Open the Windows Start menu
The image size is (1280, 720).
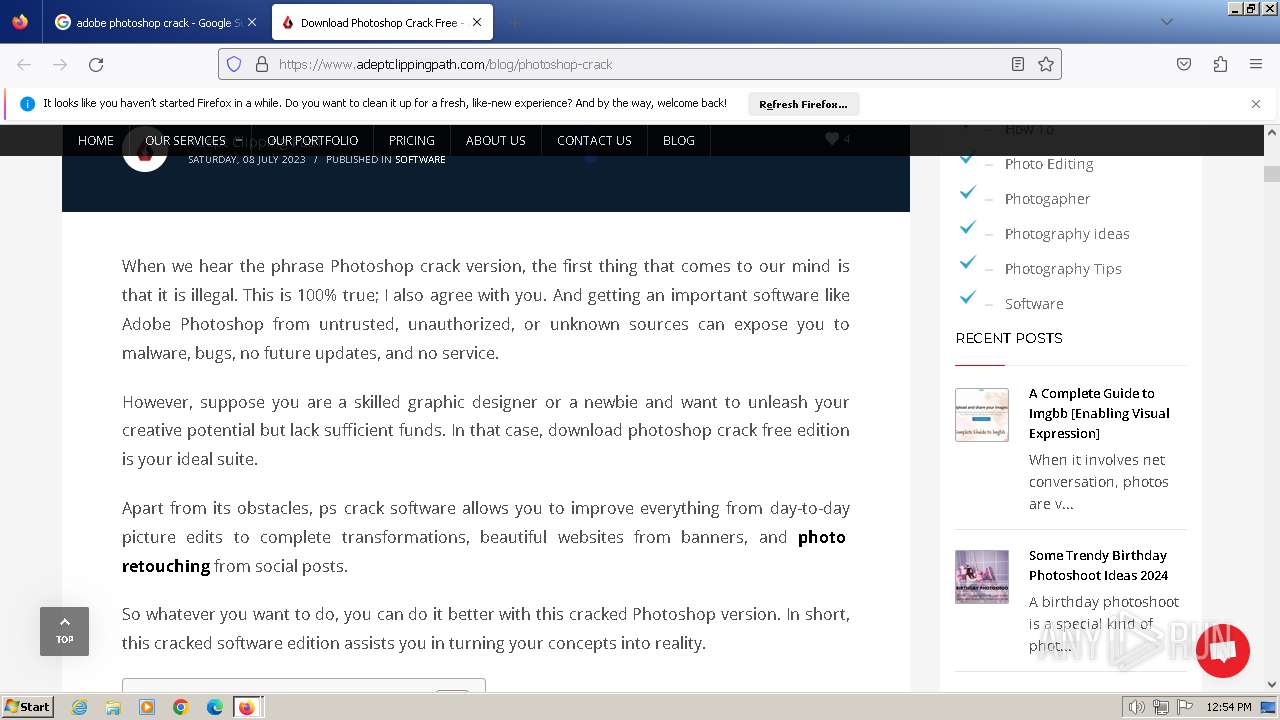click(x=27, y=707)
